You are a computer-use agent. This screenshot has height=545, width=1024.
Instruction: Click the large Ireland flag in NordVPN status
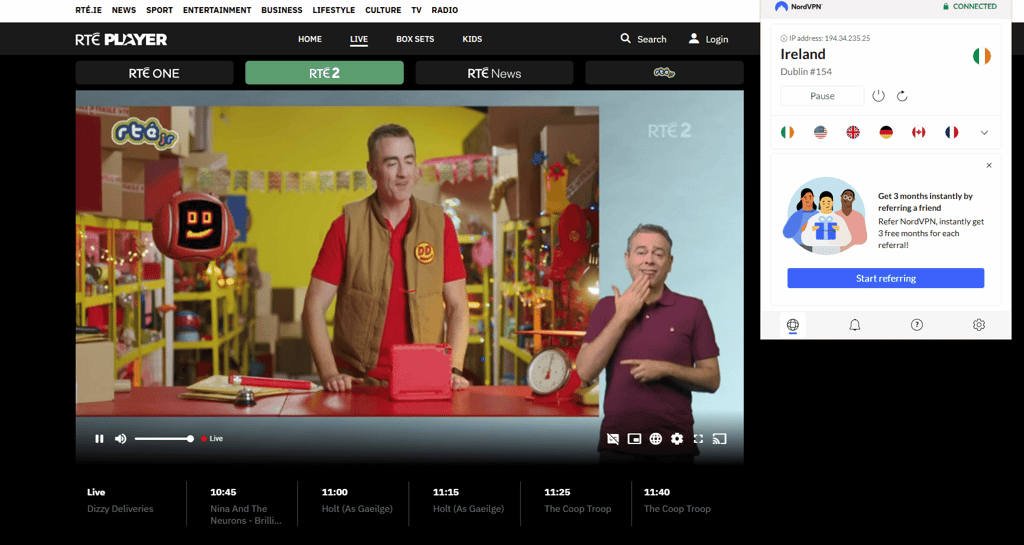pyautogui.click(x=982, y=56)
